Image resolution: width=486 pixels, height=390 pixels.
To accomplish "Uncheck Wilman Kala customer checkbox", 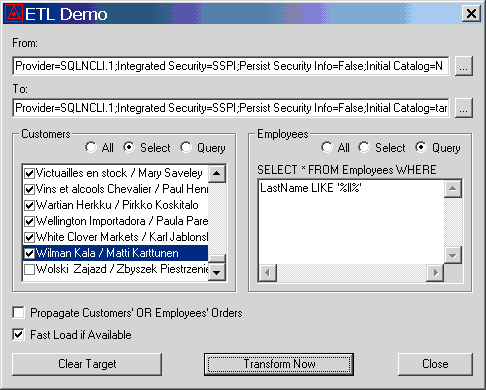I will point(30,253).
